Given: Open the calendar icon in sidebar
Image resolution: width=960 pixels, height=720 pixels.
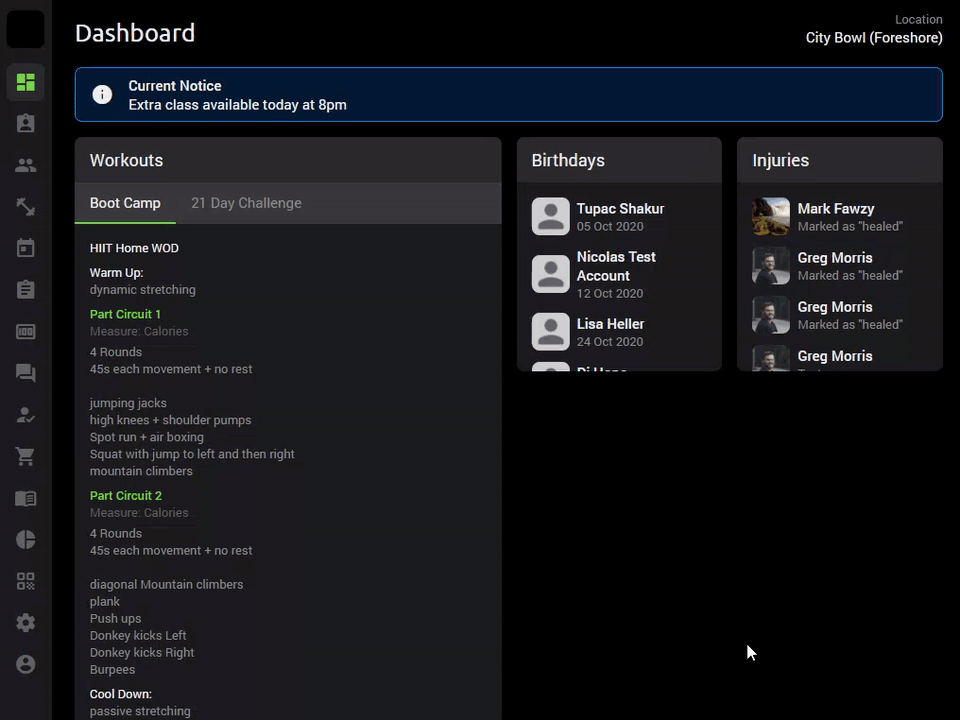Looking at the screenshot, I should [26, 248].
